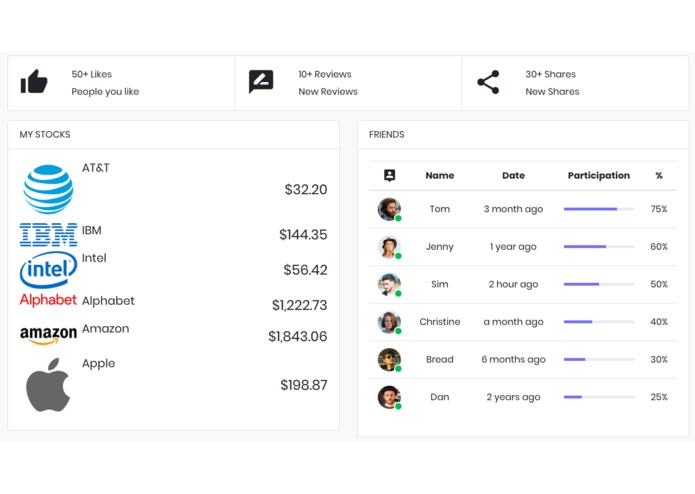
Task: Open Christine's avatar picture
Action: 390,322
